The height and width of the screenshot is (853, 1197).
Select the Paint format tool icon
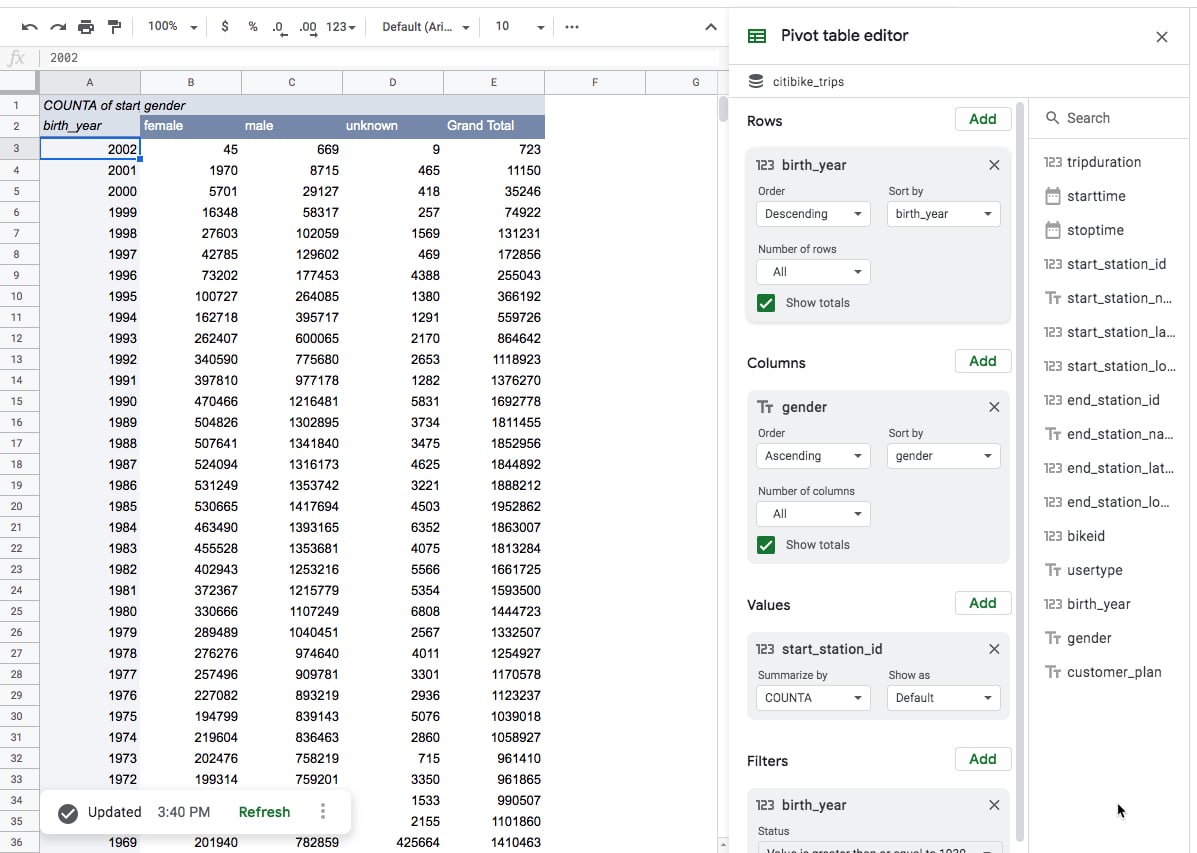tap(113, 27)
